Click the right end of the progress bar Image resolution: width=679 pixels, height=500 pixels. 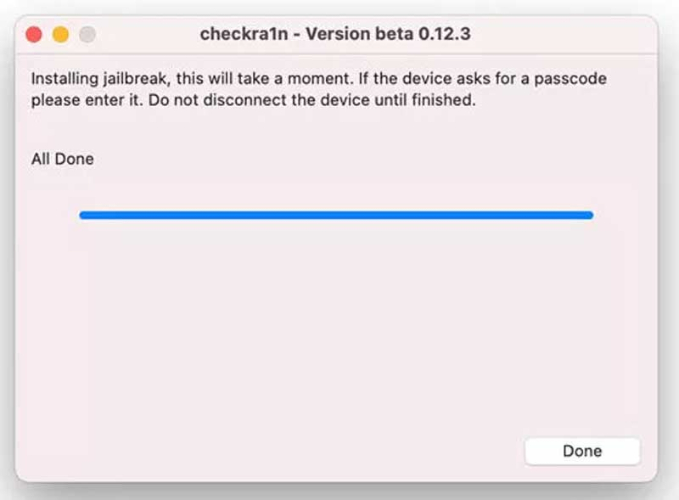point(588,215)
